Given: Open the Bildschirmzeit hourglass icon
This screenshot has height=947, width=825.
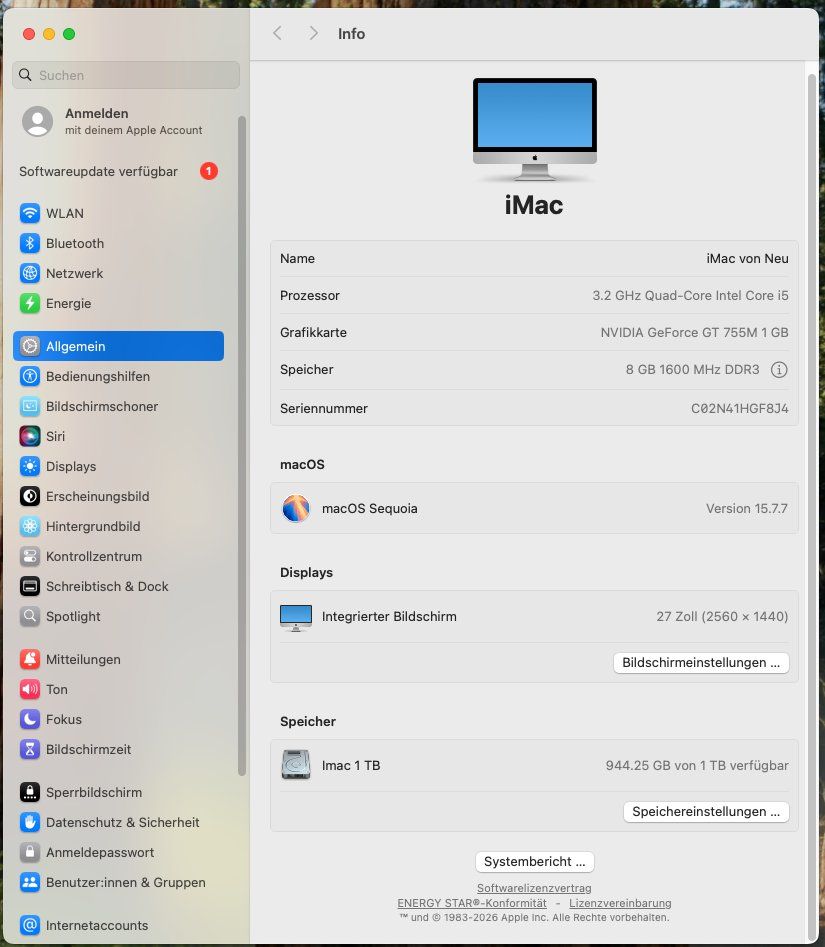Looking at the screenshot, I should (x=30, y=750).
